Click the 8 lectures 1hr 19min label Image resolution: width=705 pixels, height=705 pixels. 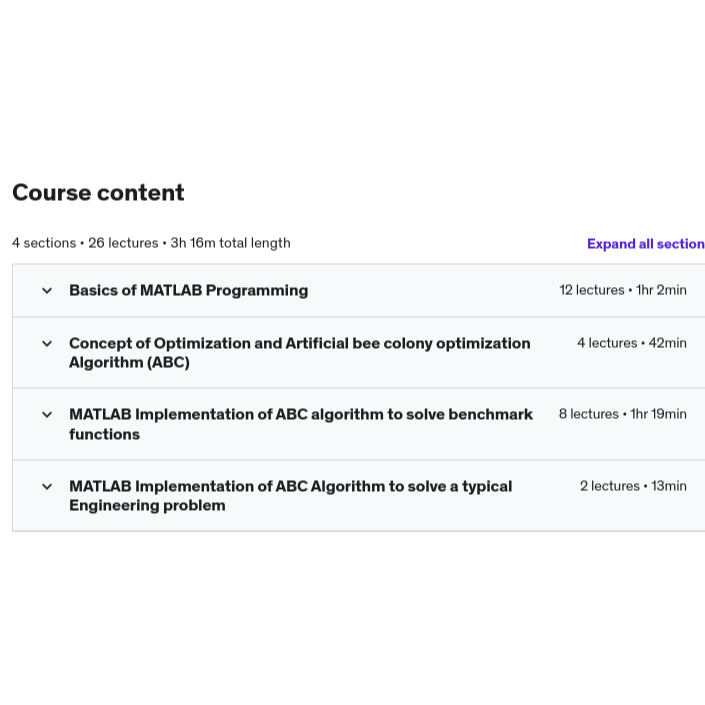pos(622,414)
